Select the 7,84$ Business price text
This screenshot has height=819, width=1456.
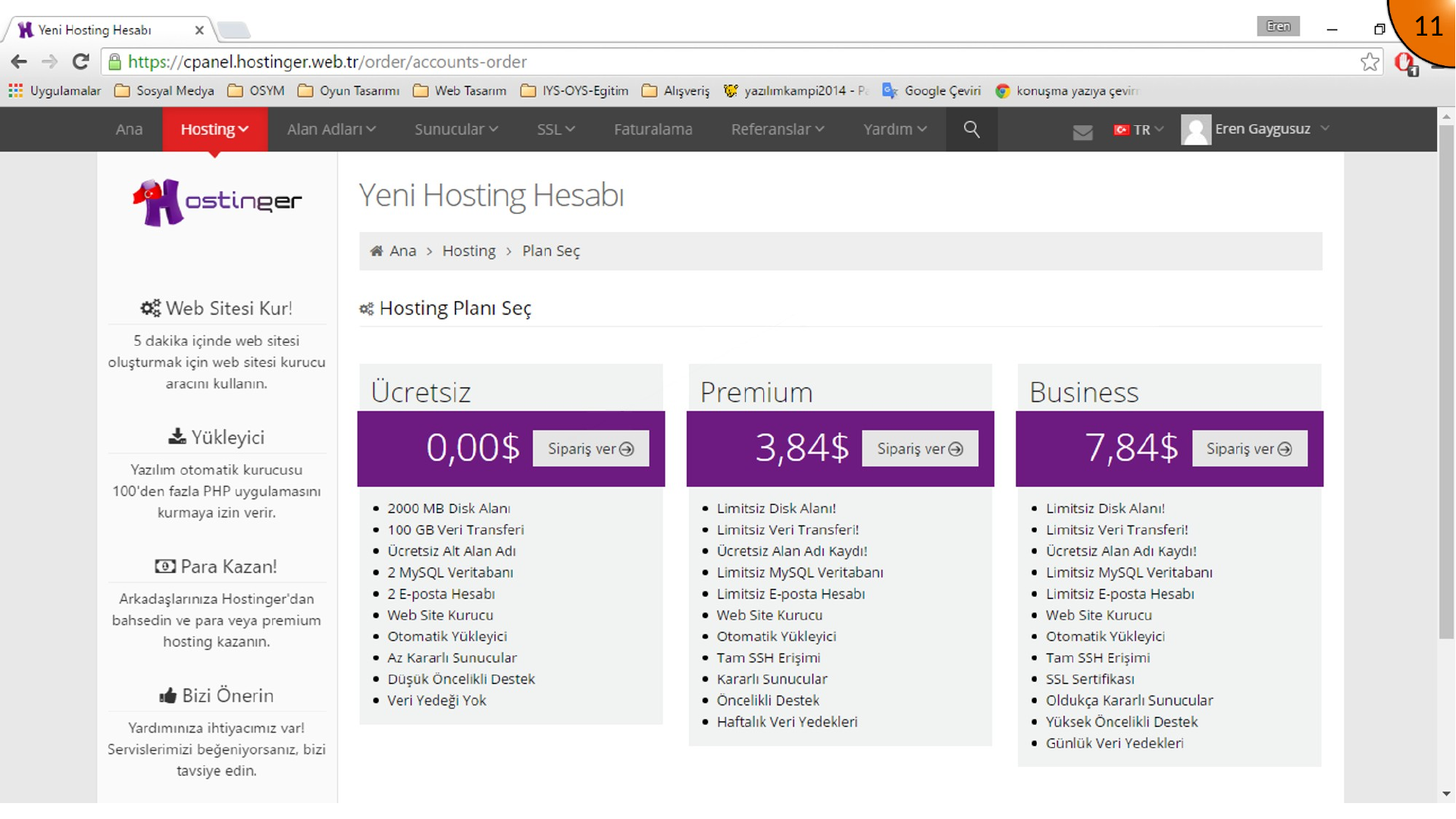1131,447
